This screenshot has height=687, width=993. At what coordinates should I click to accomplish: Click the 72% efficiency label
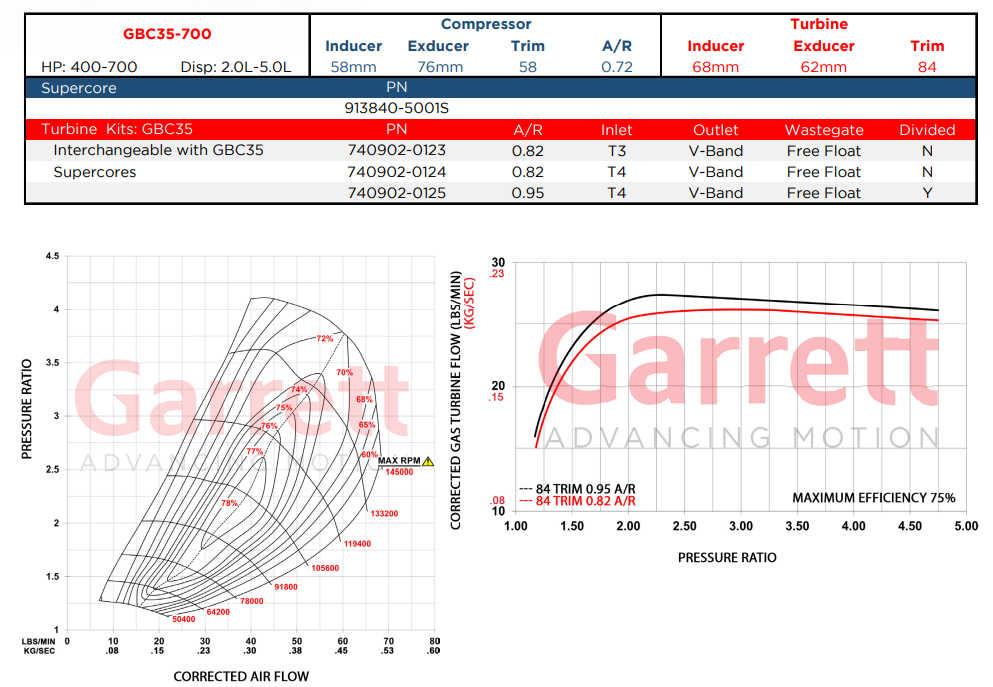325,339
